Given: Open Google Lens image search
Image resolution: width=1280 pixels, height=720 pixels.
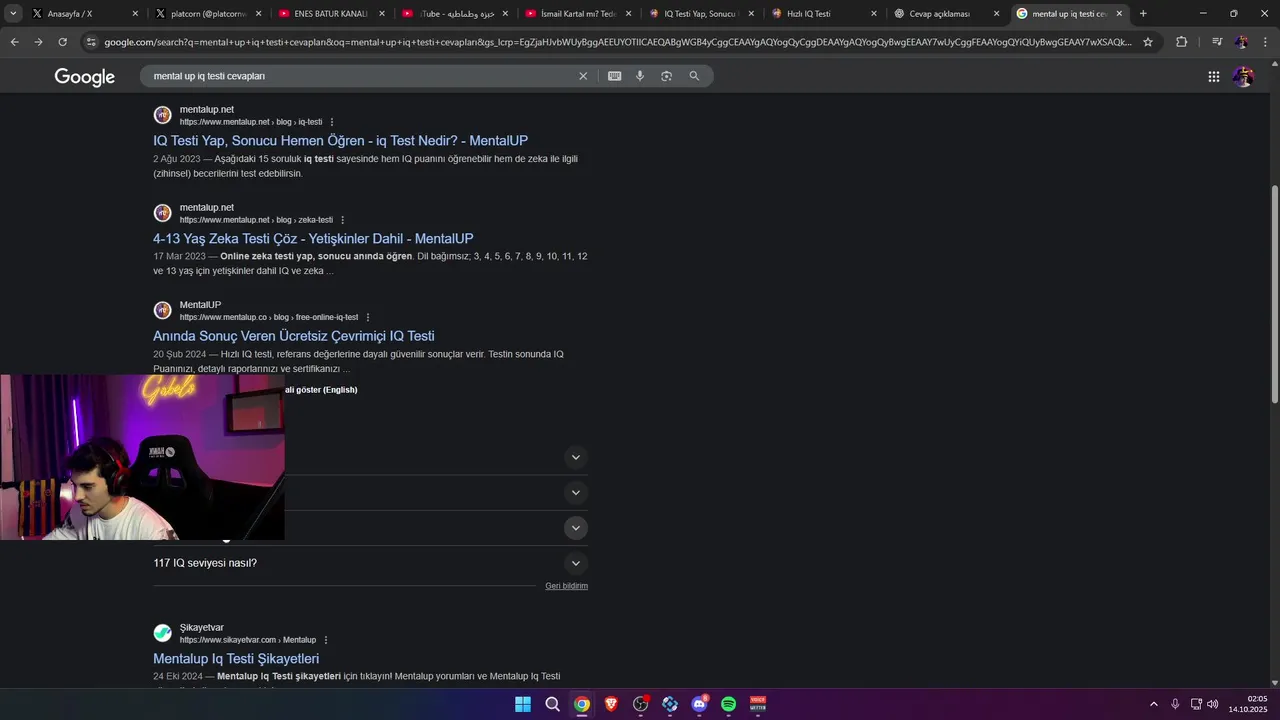Looking at the screenshot, I should pyautogui.click(x=666, y=76).
